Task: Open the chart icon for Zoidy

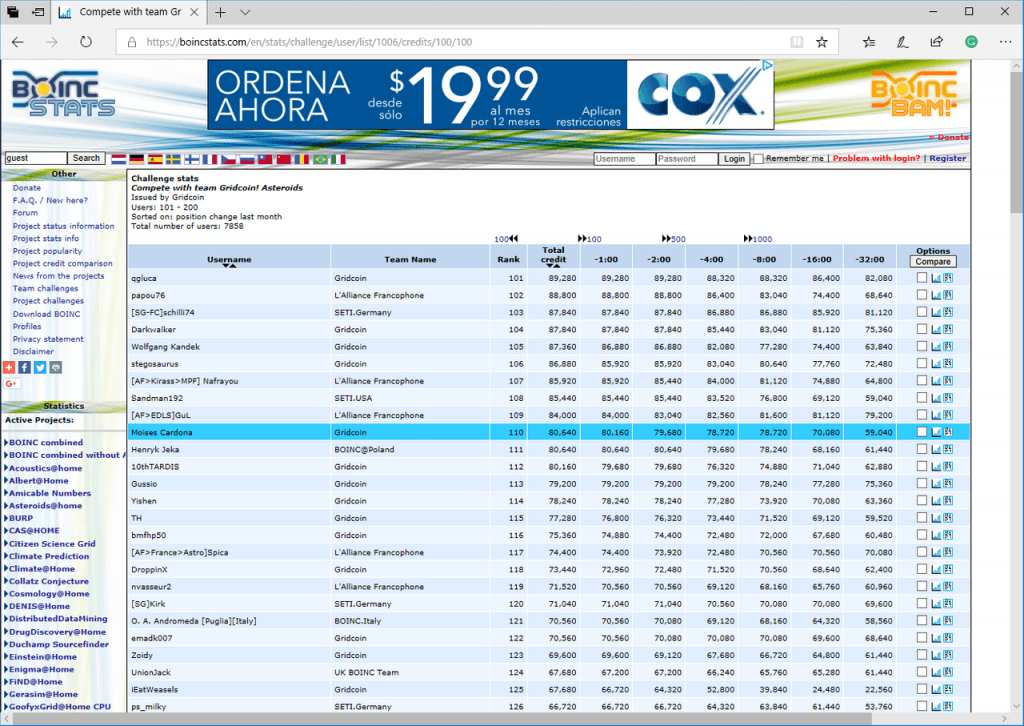Action: [936, 655]
